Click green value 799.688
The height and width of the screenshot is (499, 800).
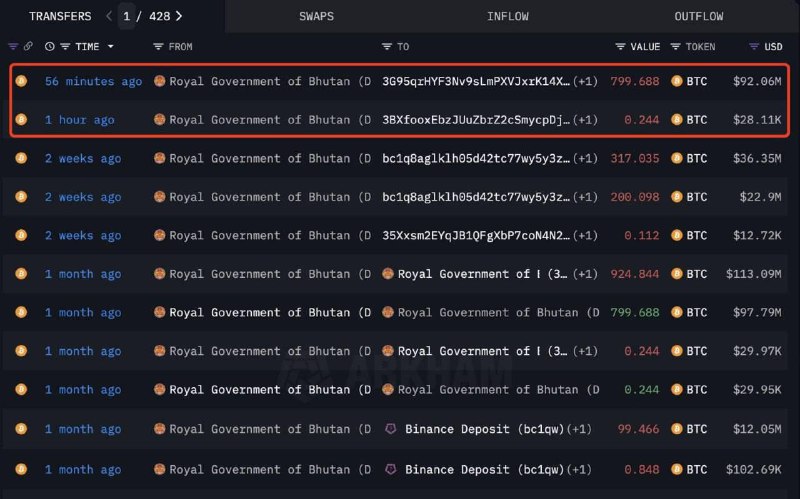(x=635, y=312)
